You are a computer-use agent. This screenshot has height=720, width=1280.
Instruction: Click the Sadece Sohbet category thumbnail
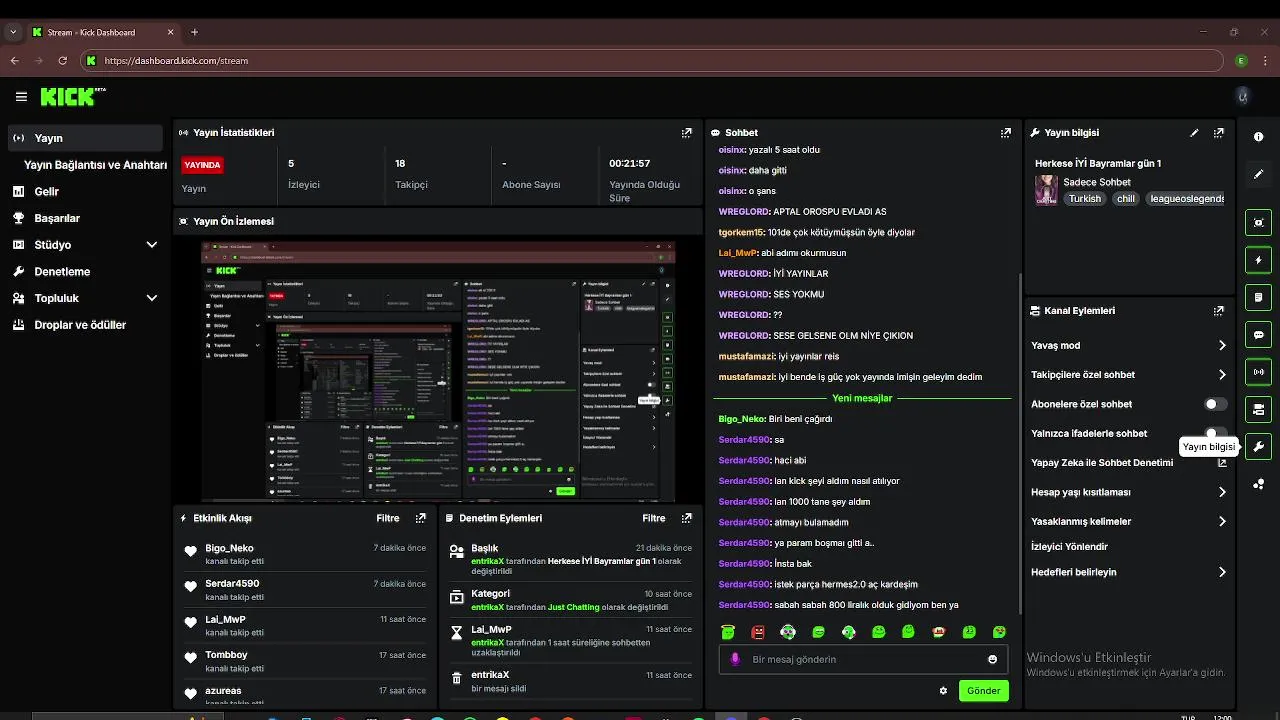[x=1046, y=190]
